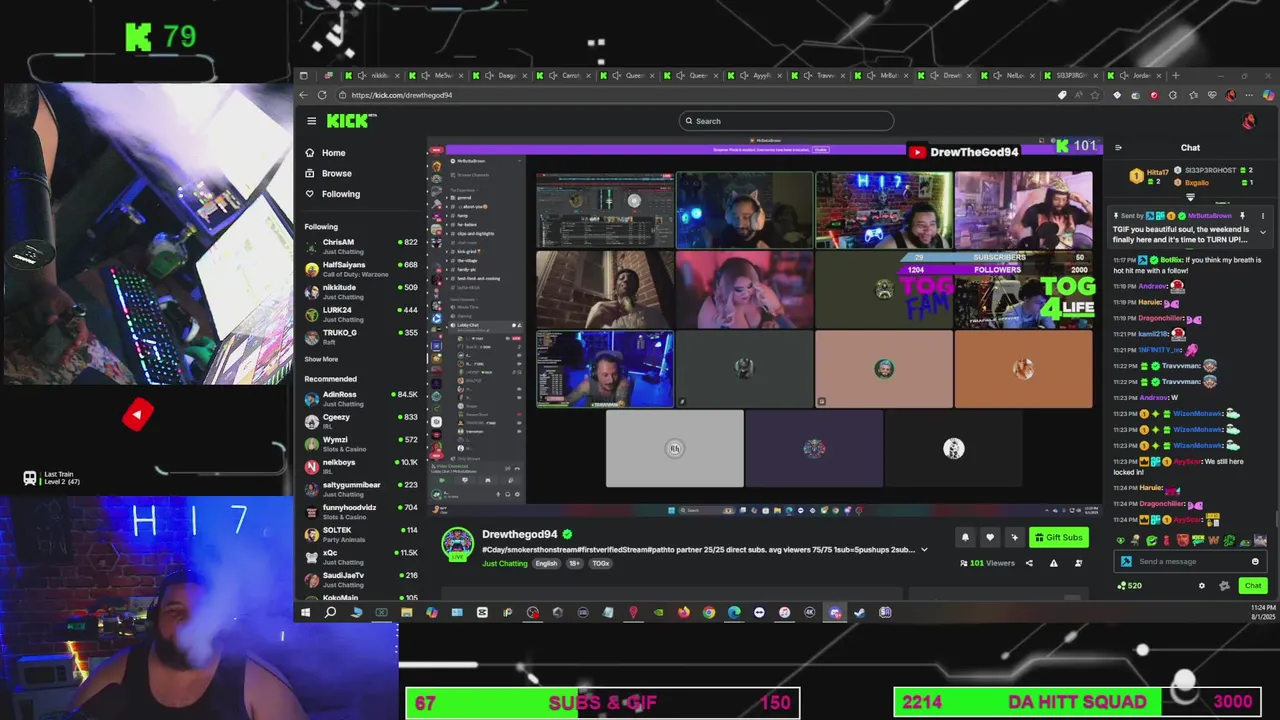Image resolution: width=1280 pixels, height=720 pixels.
Task: Click the 101 Viewers count
Action: click(987, 563)
